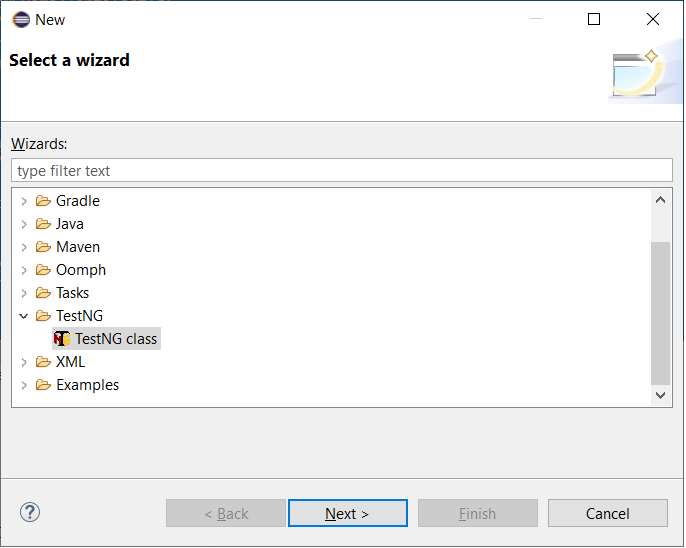Click the Examples folder icon
The width and height of the screenshot is (686, 548).
[43, 385]
